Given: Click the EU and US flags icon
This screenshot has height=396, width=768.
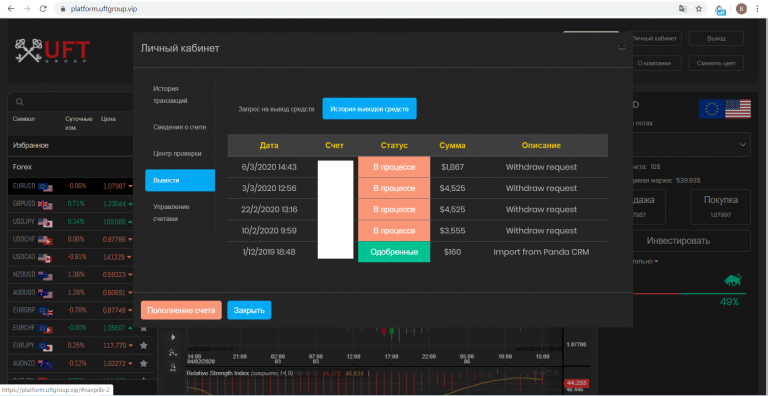Looking at the screenshot, I should [725, 109].
